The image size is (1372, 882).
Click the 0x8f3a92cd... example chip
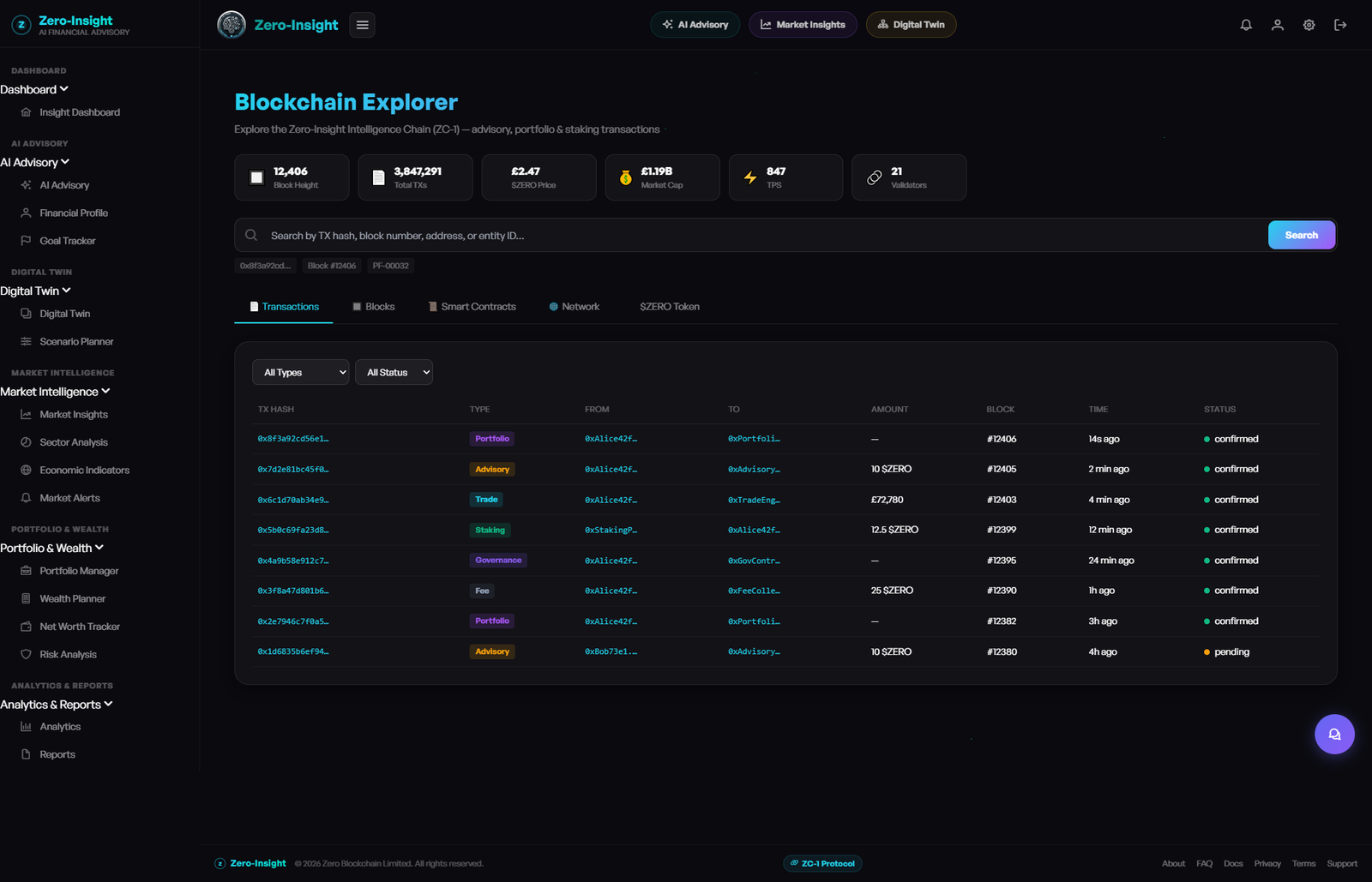click(x=265, y=266)
